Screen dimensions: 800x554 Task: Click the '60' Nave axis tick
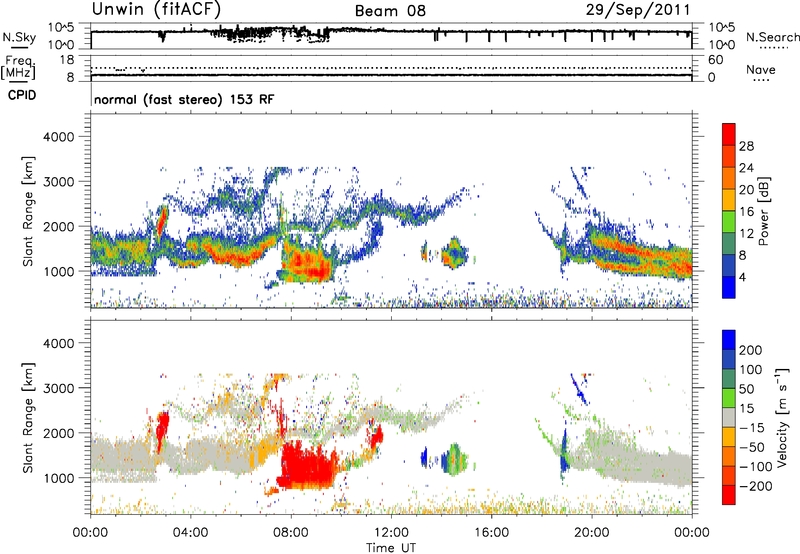tap(715, 60)
